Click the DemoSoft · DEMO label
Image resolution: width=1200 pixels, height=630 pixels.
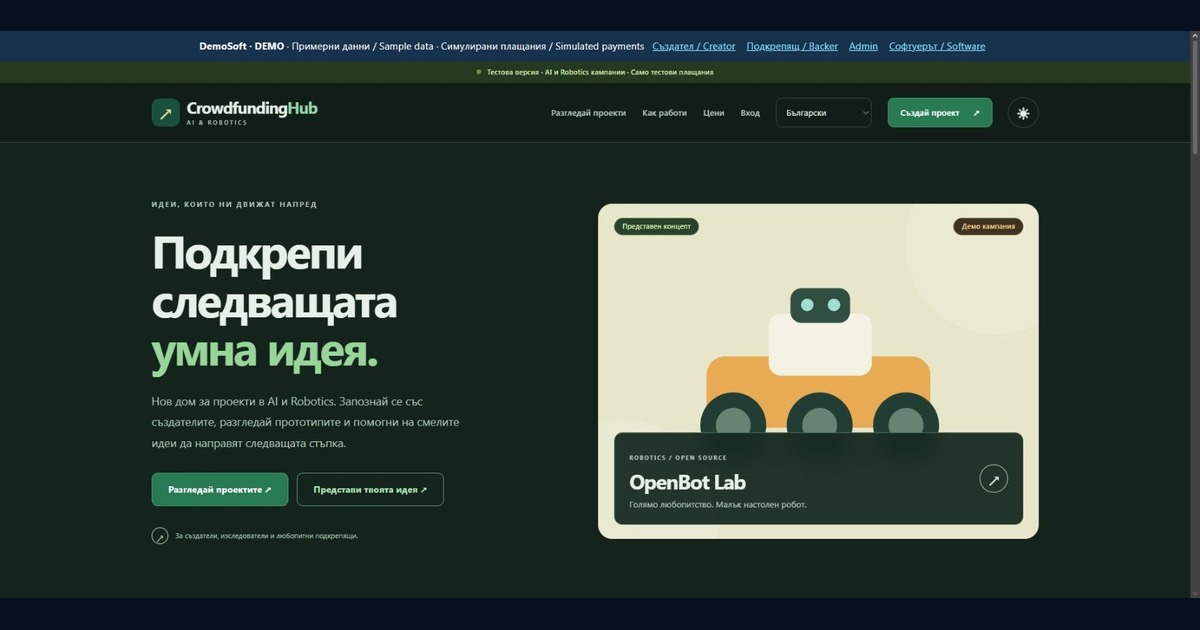[x=242, y=46]
